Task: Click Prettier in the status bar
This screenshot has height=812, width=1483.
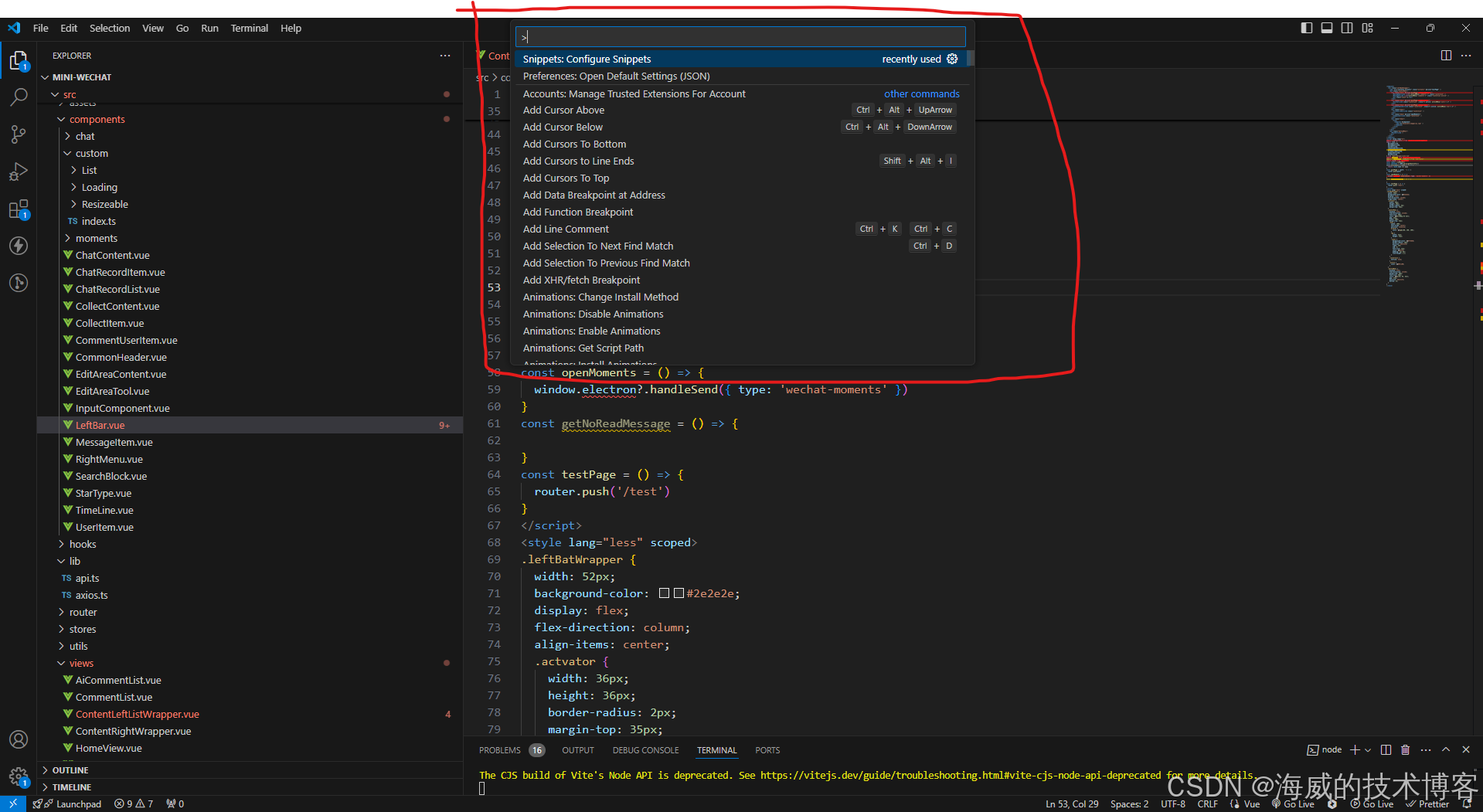Action: click(x=1427, y=804)
